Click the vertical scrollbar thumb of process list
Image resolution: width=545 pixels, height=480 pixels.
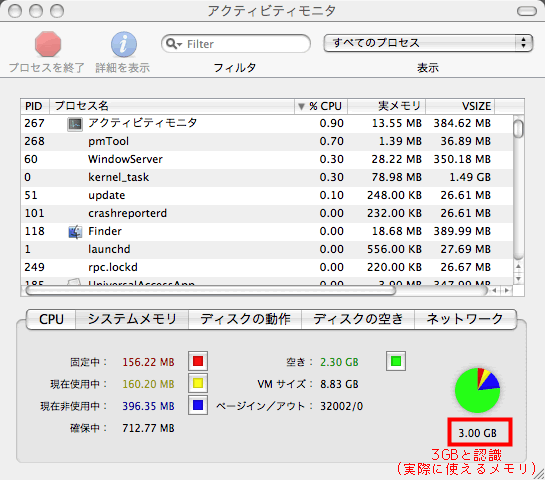518,129
